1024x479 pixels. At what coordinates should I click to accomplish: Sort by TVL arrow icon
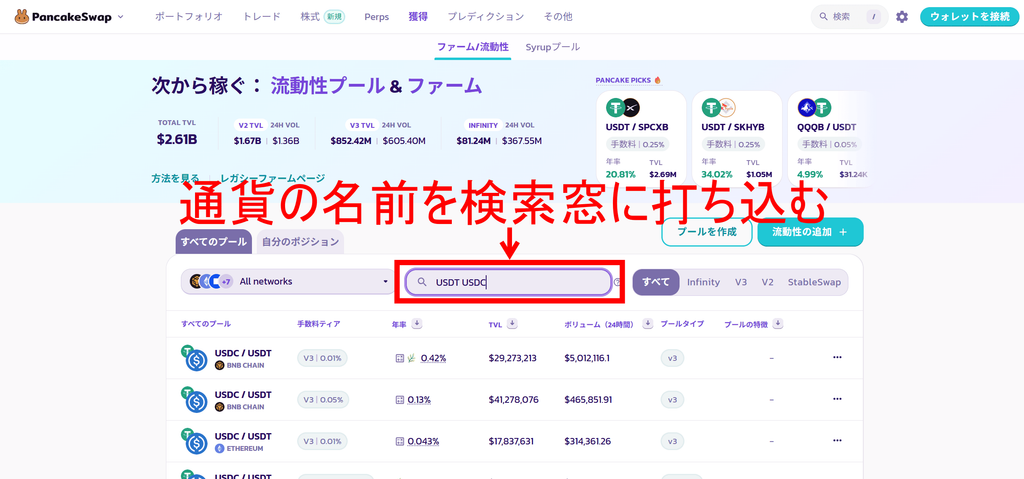[x=513, y=323]
